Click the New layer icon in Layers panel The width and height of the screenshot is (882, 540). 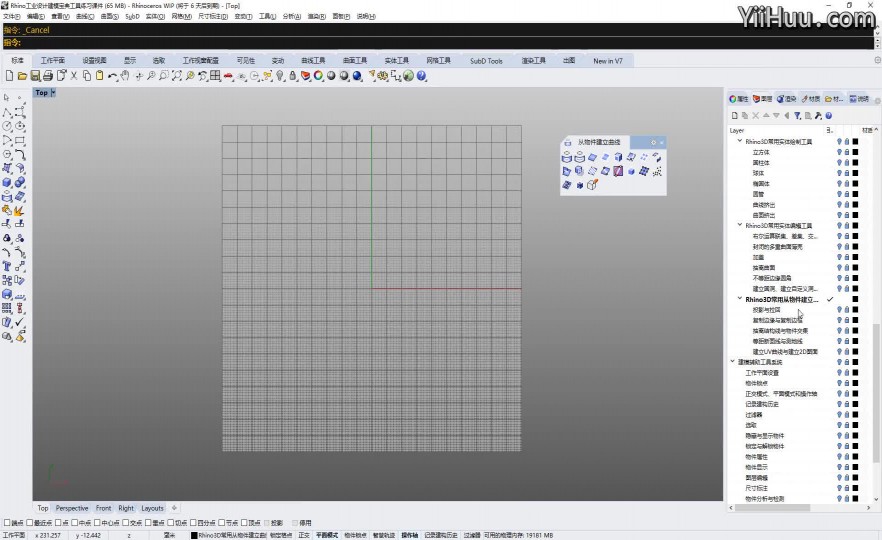[x=734, y=115]
